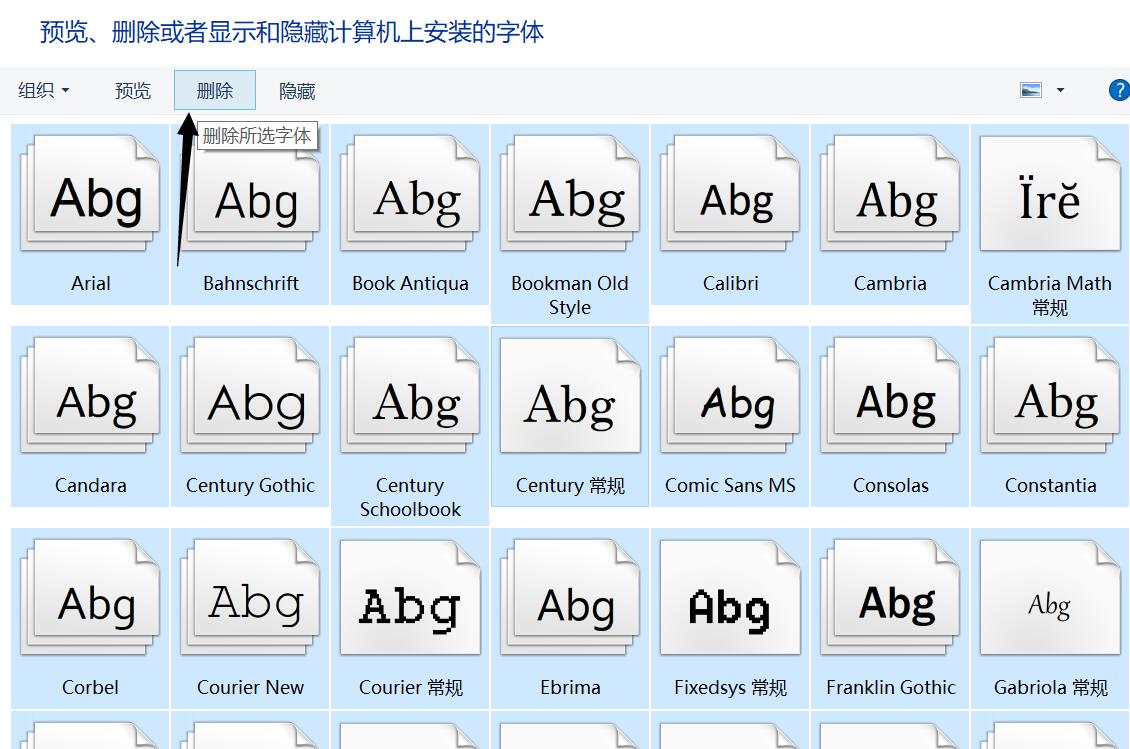
Task: Click the Comic Sans MS font icon
Action: point(731,400)
